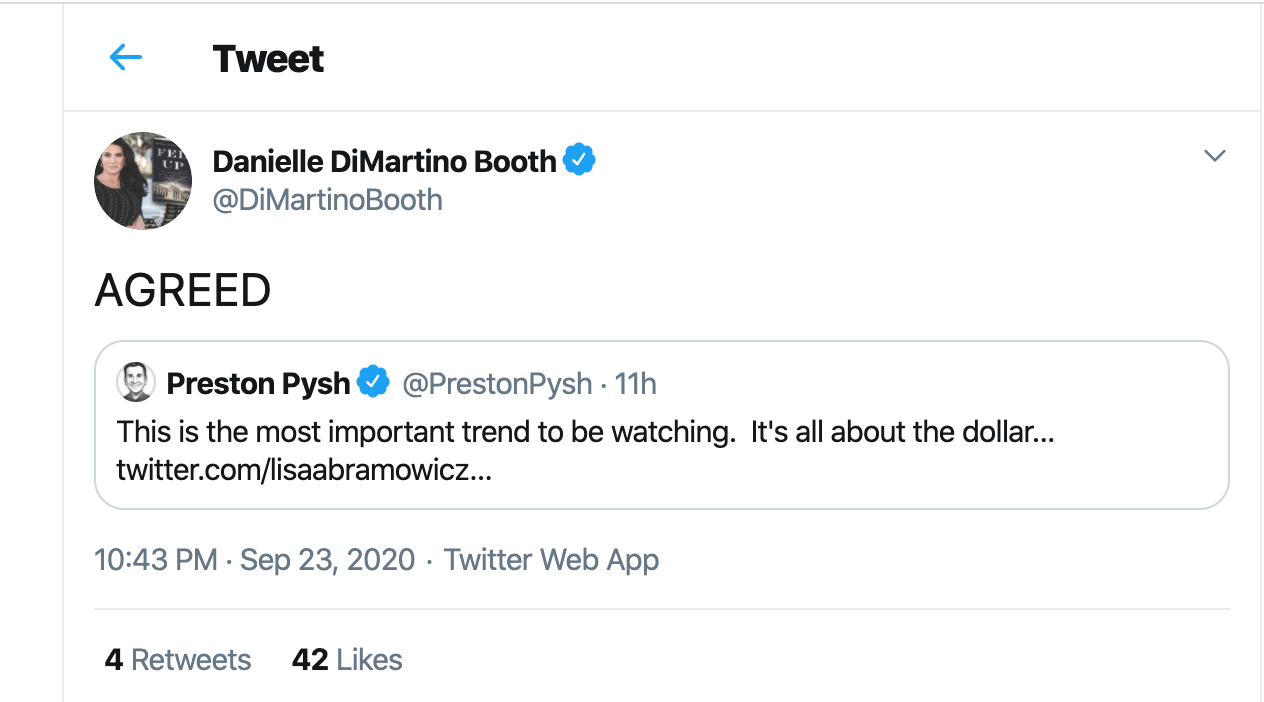
Task: Click the AGREED tweet text
Action: (183, 291)
